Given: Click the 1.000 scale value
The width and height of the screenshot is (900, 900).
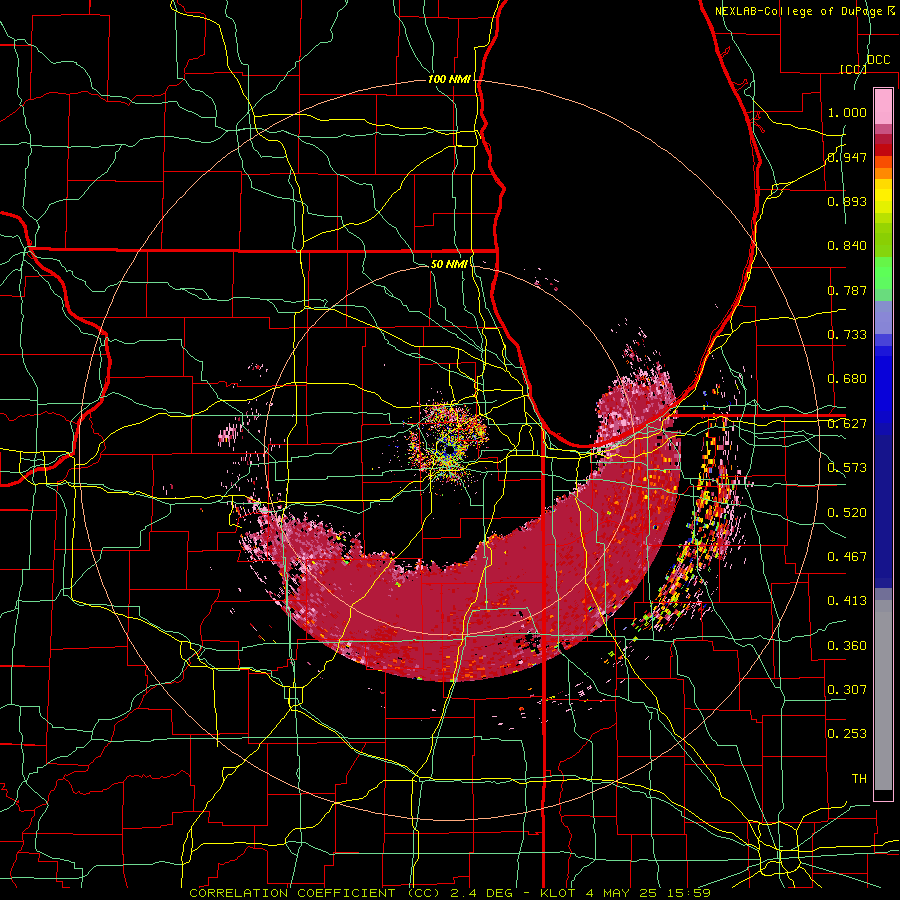Looking at the screenshot, I should tap(847, 112).
